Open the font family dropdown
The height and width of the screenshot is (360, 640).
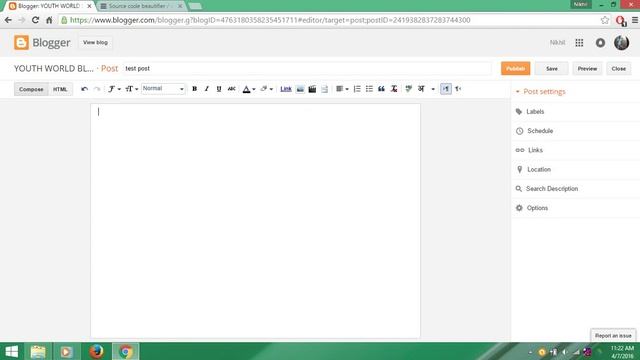click(x=114, y=89)
